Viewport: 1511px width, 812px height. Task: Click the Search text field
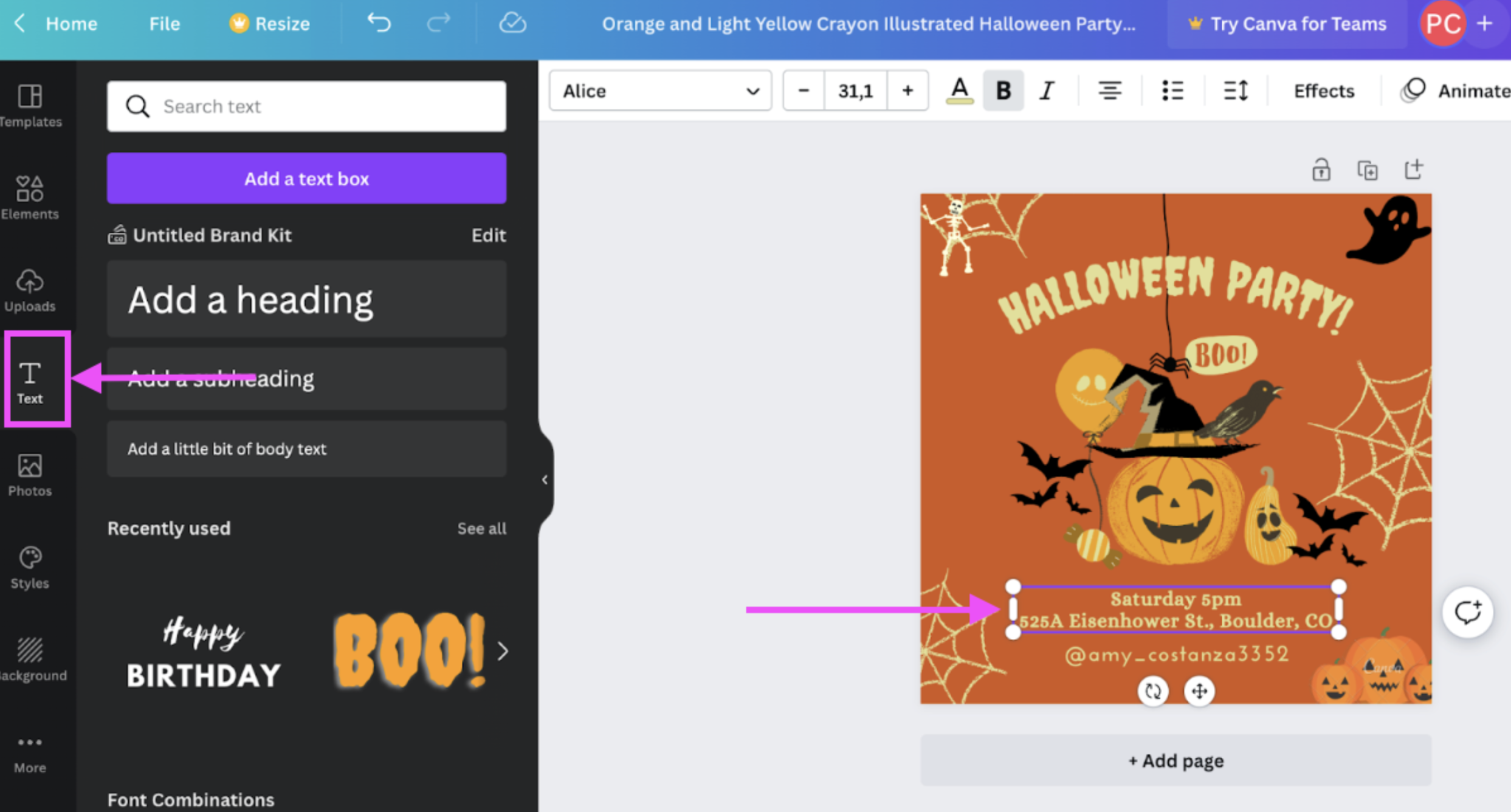coord(306,106)
